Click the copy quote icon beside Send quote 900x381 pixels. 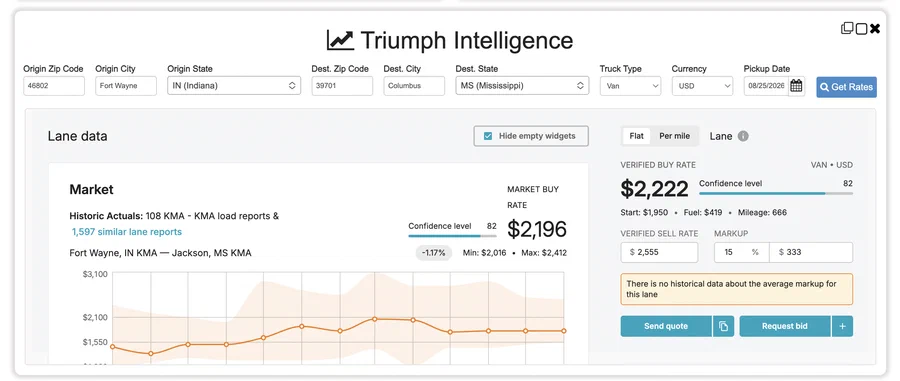coord(723,326)
